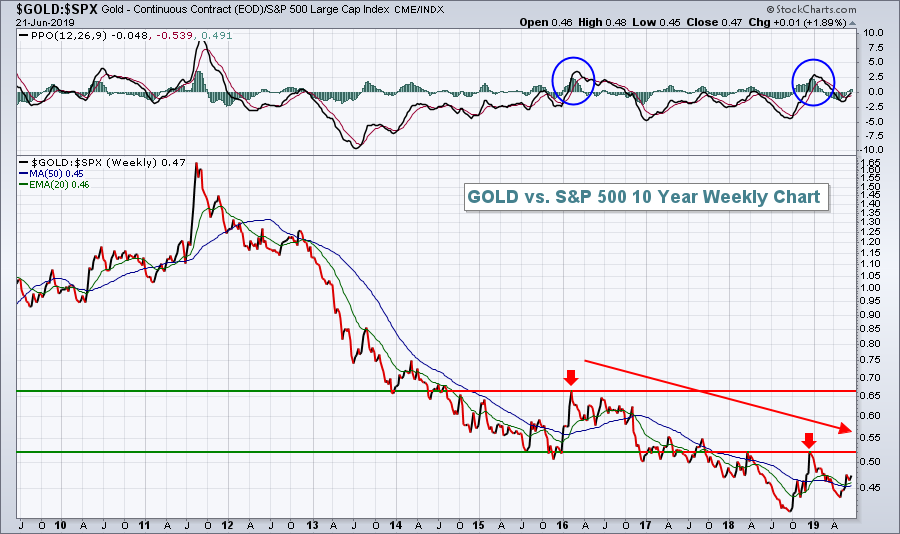Click the year 12 label on time axis
Image resolution: width=900 pixels, height=534 pixels.
[227, 525]
